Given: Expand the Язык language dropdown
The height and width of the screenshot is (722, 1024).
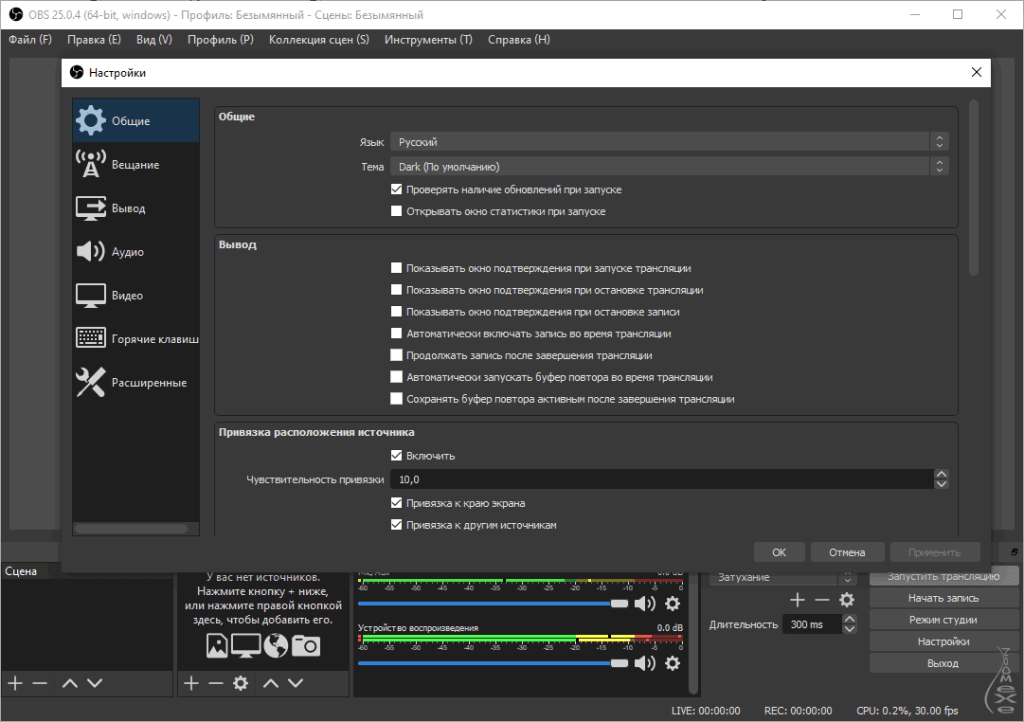Looking at the screenshot, I should click(x=668, y=142).
